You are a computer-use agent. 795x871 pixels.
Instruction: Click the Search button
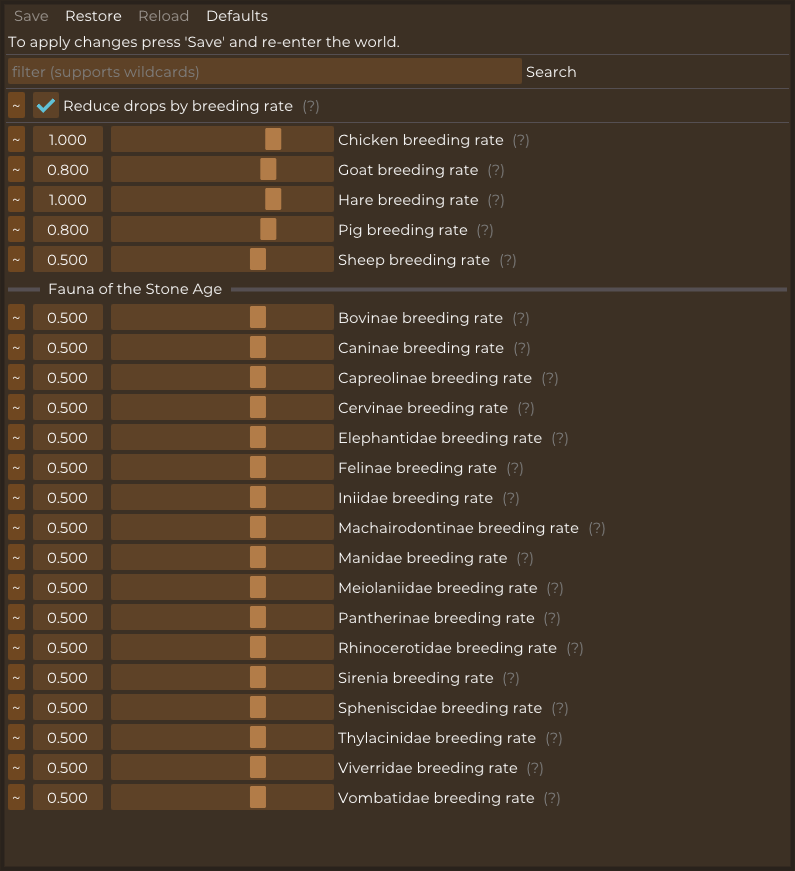tap(551, 72)
